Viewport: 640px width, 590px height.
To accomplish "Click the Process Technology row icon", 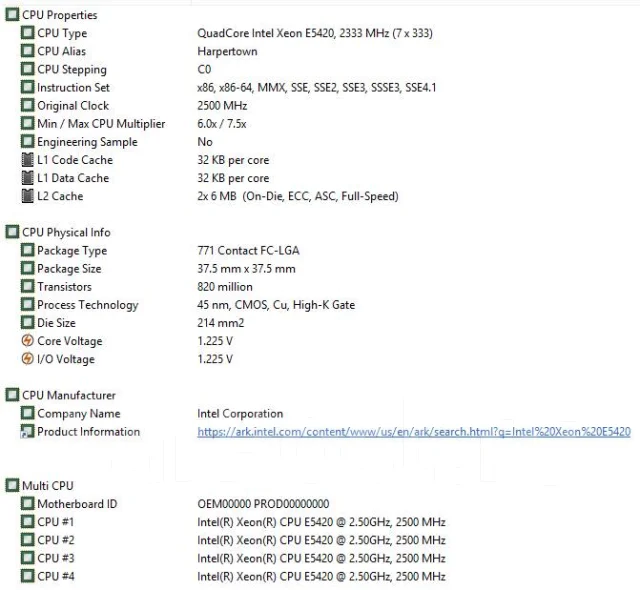I will tap(27, 304).
